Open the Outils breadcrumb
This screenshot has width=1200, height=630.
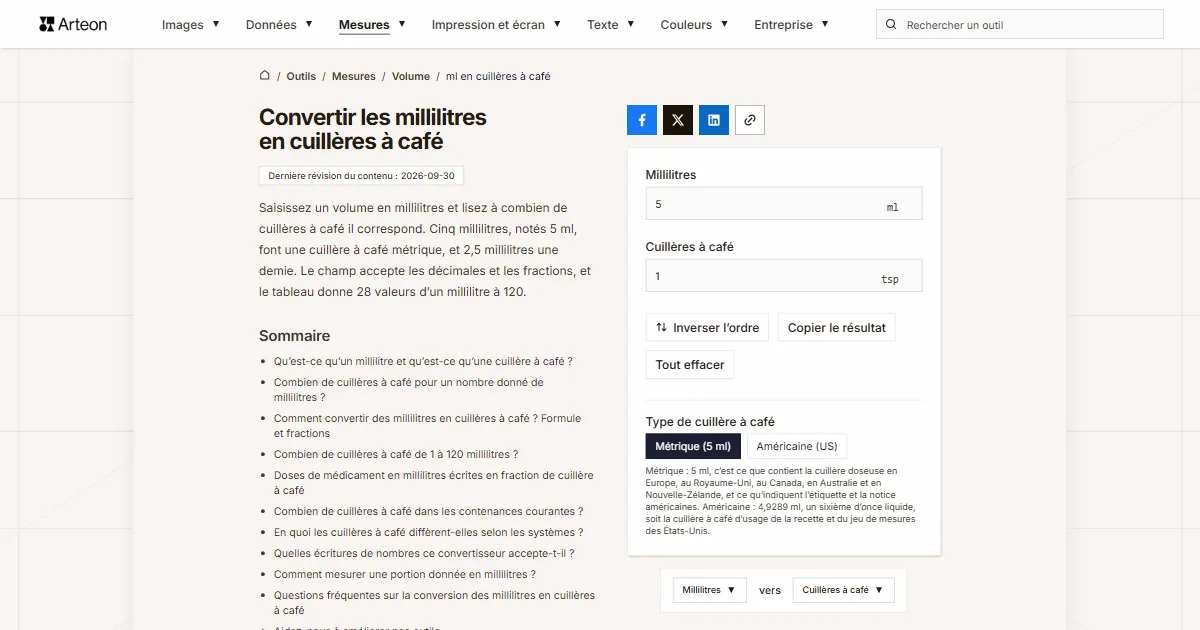pos(301,76)
